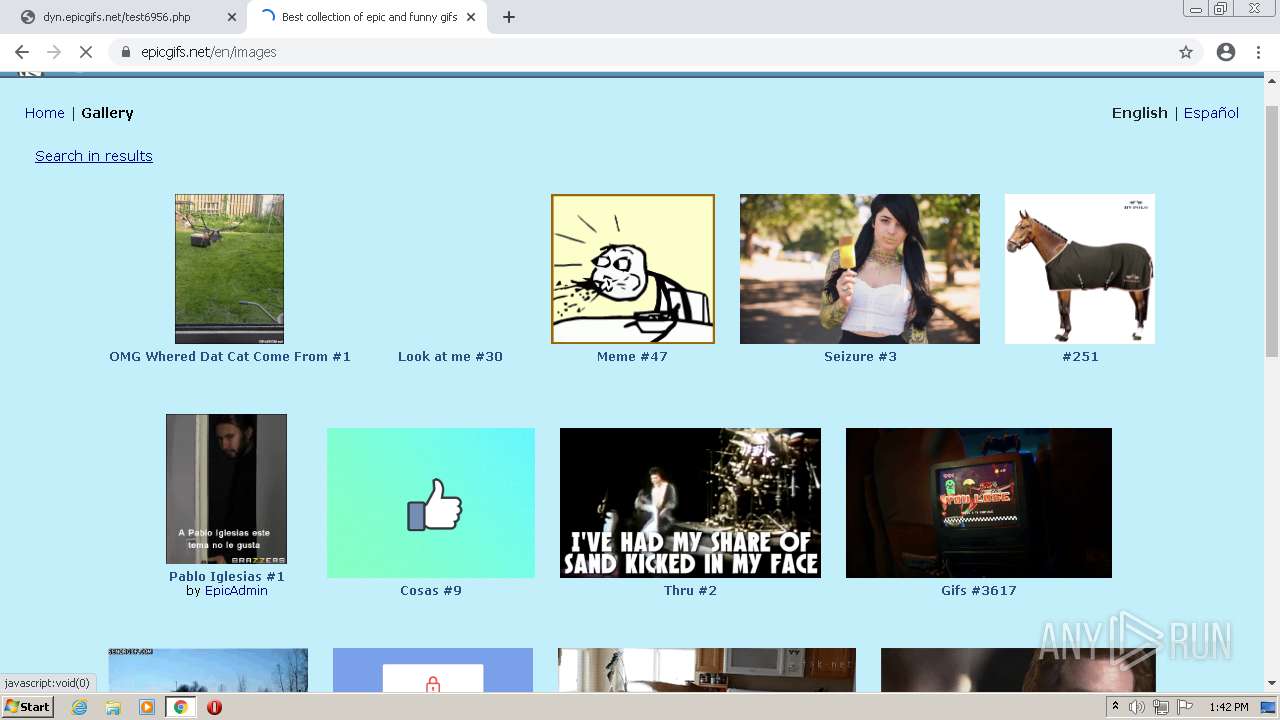
Task: Go back with the browser back arrow
Action: tap(22, 52)
